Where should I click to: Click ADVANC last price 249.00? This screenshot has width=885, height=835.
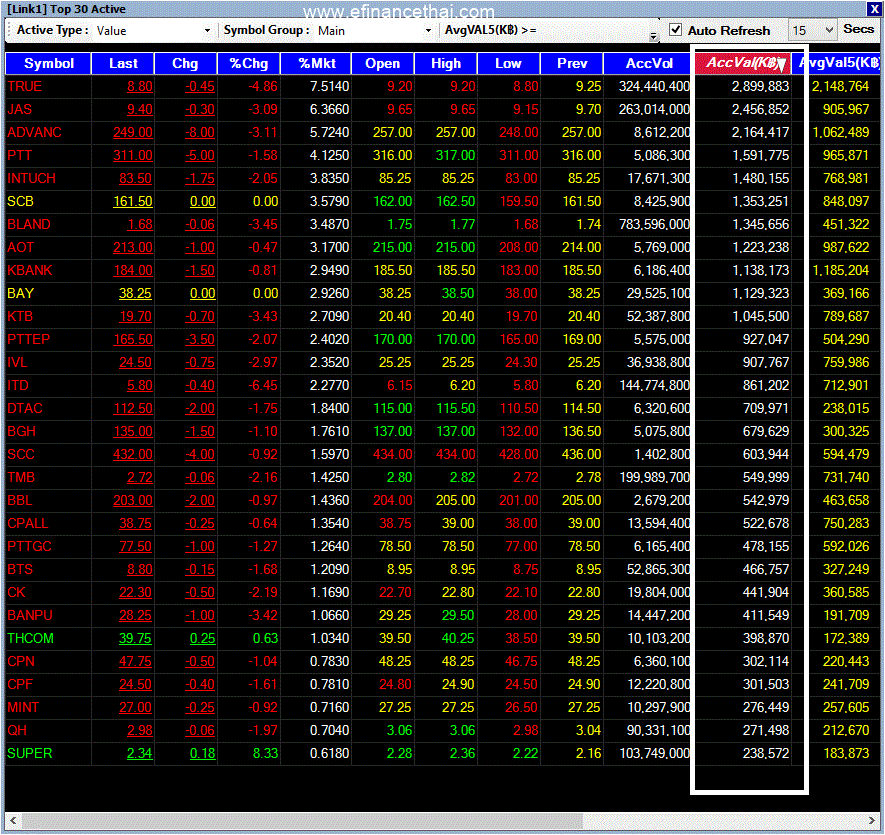point(133,133)
